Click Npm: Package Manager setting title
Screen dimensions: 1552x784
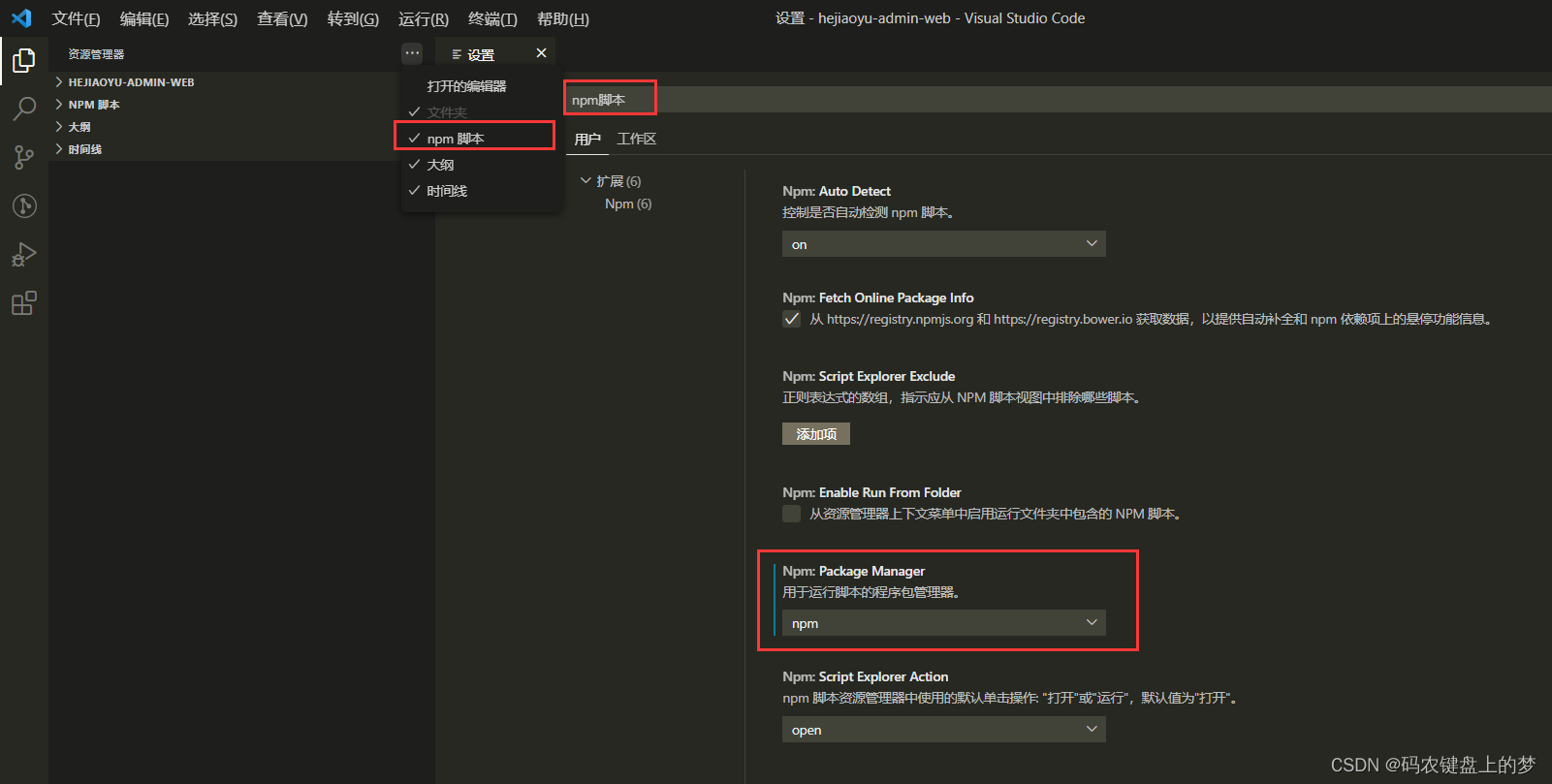(x=854, y=571)
